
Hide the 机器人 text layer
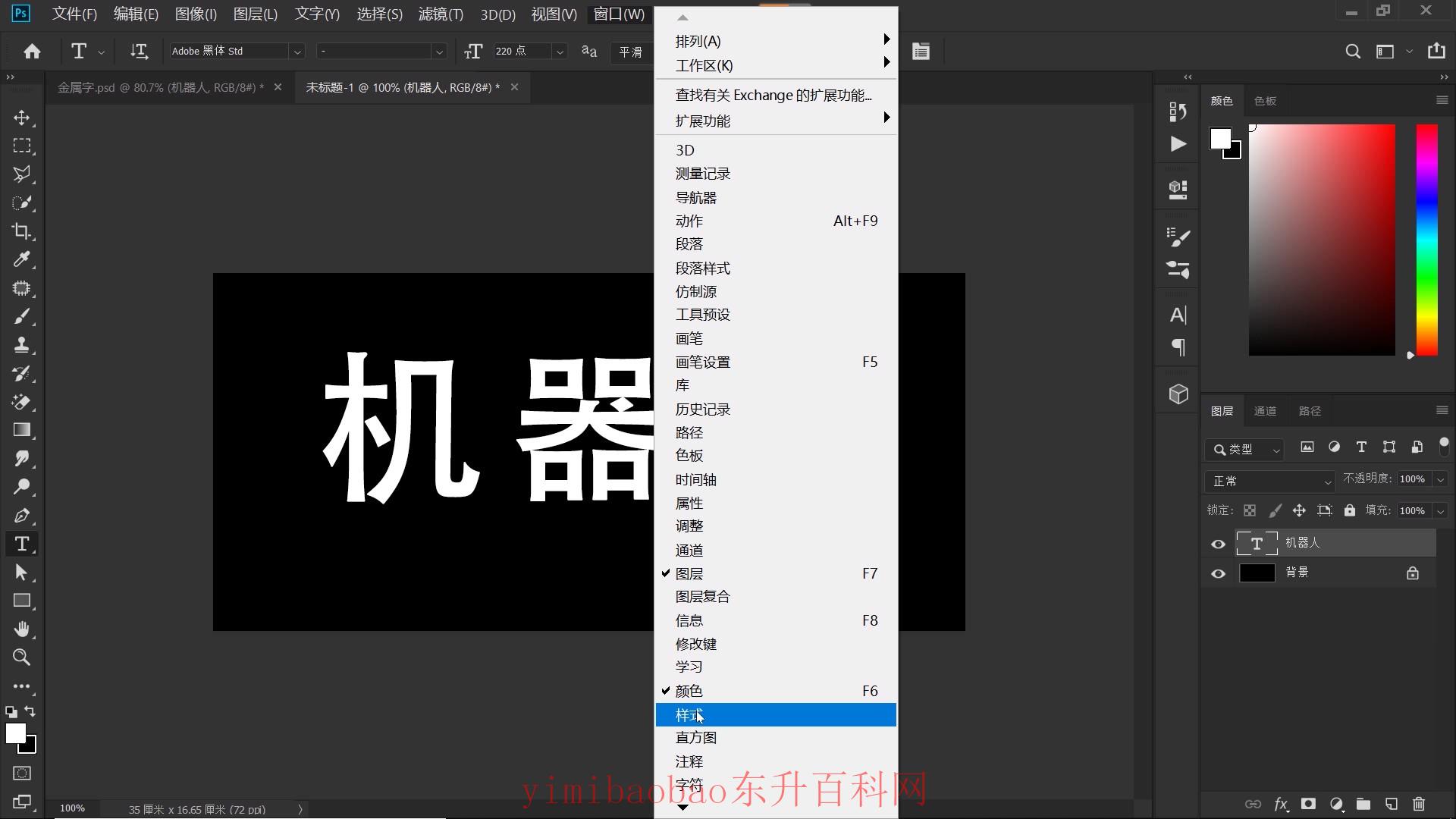point(1218,544)
